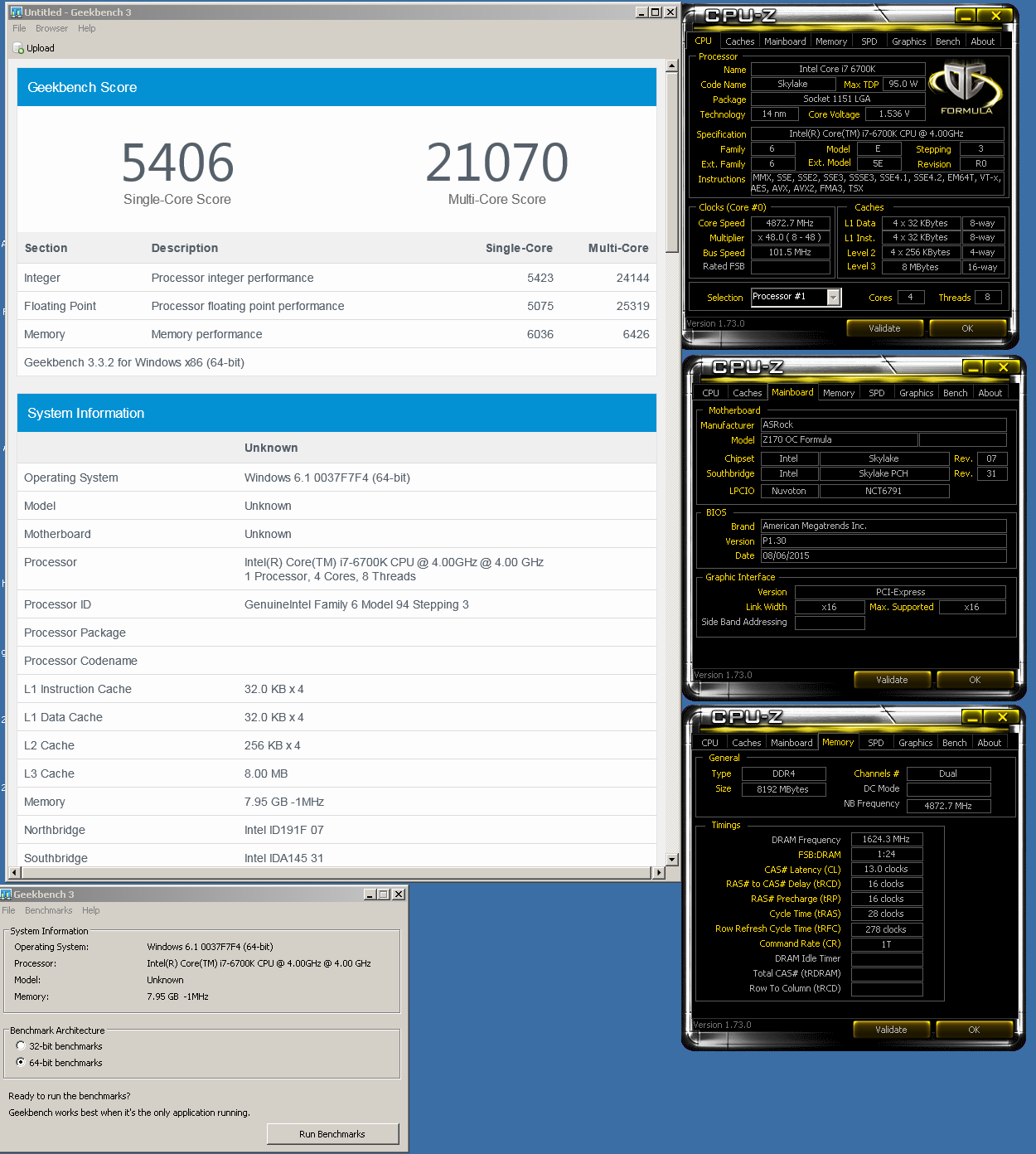1036x1154 pixels.
Task: Switch to SPD tab in top CPU-Z window
Action: [869, 41]
